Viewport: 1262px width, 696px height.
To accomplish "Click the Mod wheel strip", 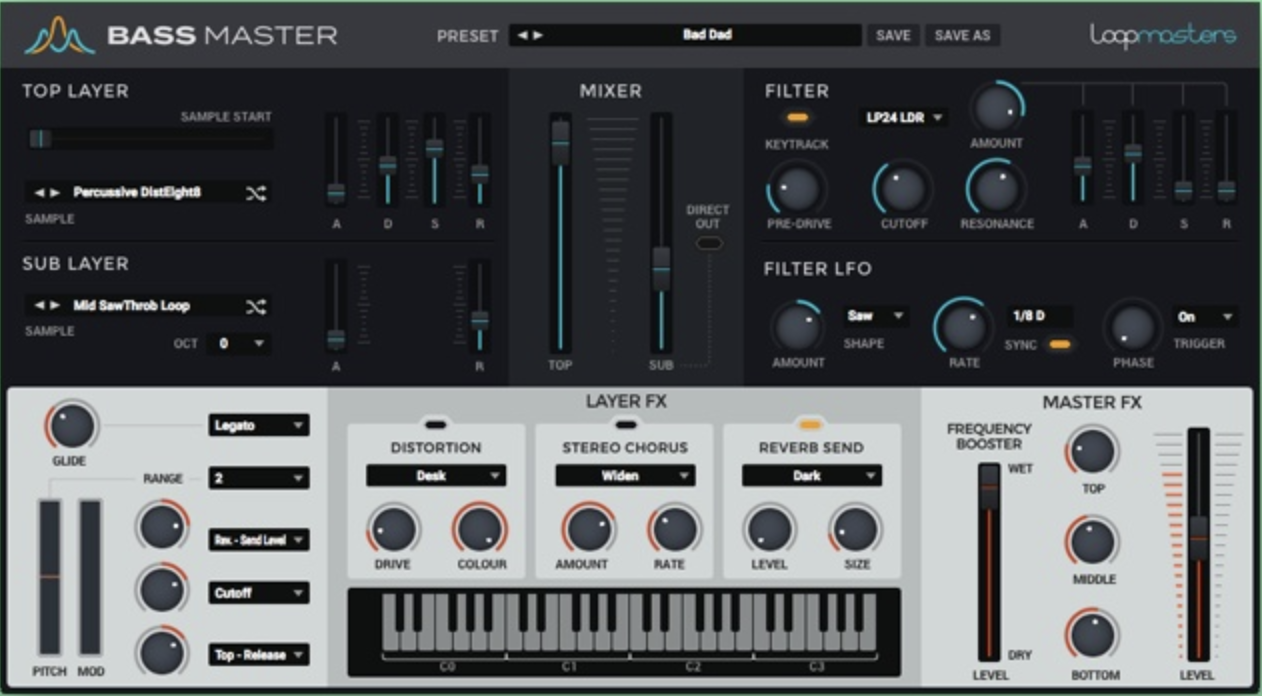I will tap(90, 577).
